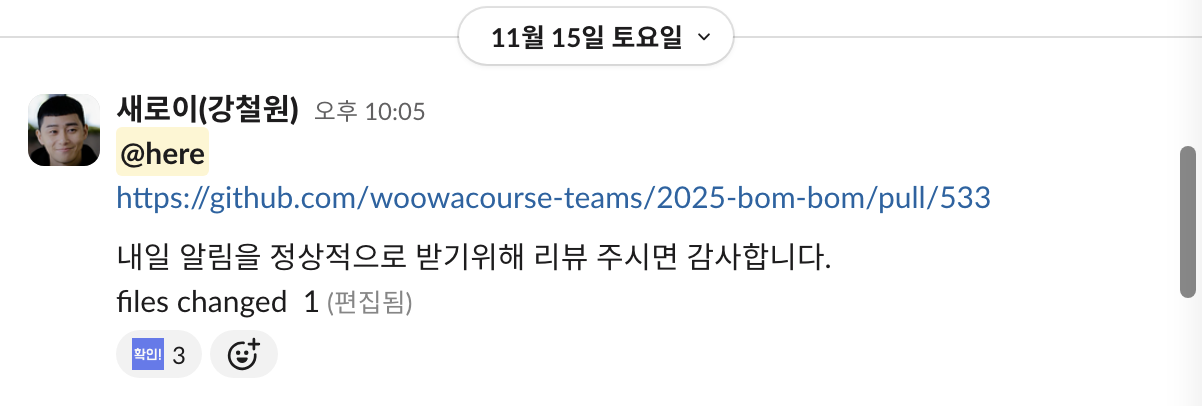Viewport: 1202px width, 406px height.
Task: Click the blue 확인! emoji image
Action: click(147, 354)
